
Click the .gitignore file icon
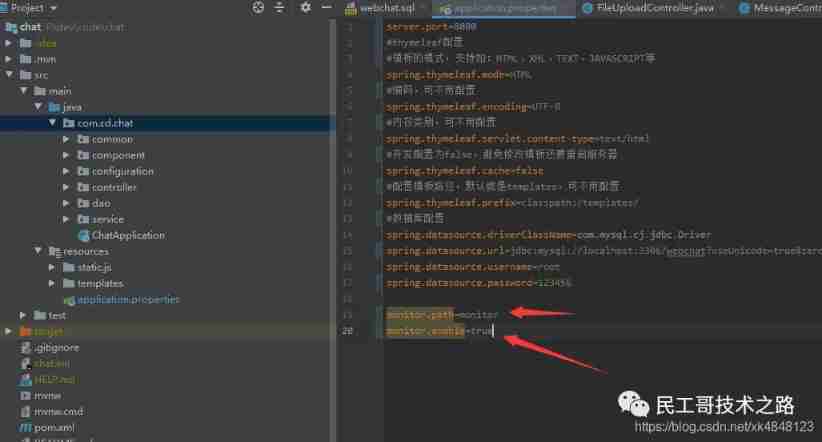(x=25, y=348)
